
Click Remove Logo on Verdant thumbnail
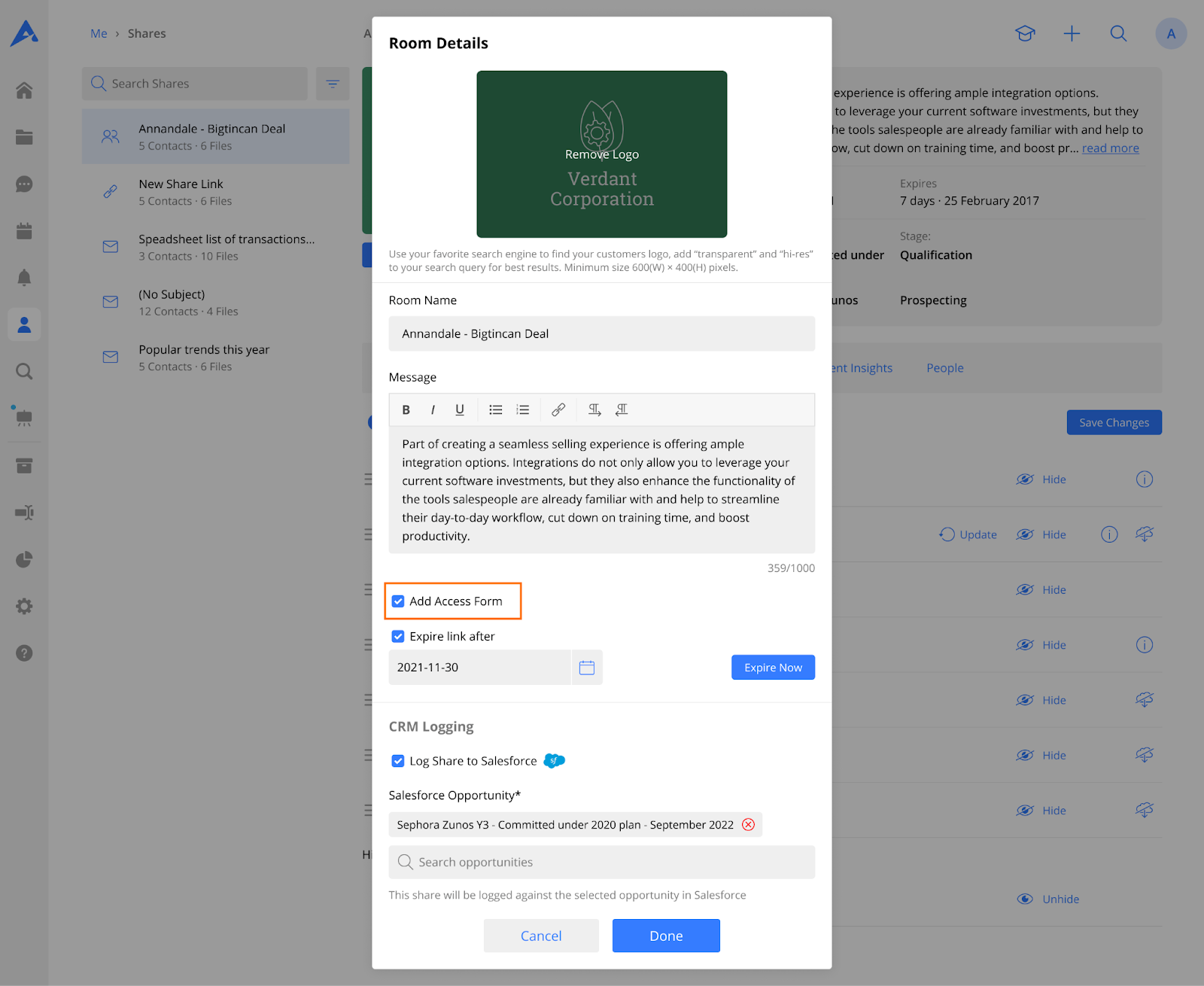[x=602, y=154]
